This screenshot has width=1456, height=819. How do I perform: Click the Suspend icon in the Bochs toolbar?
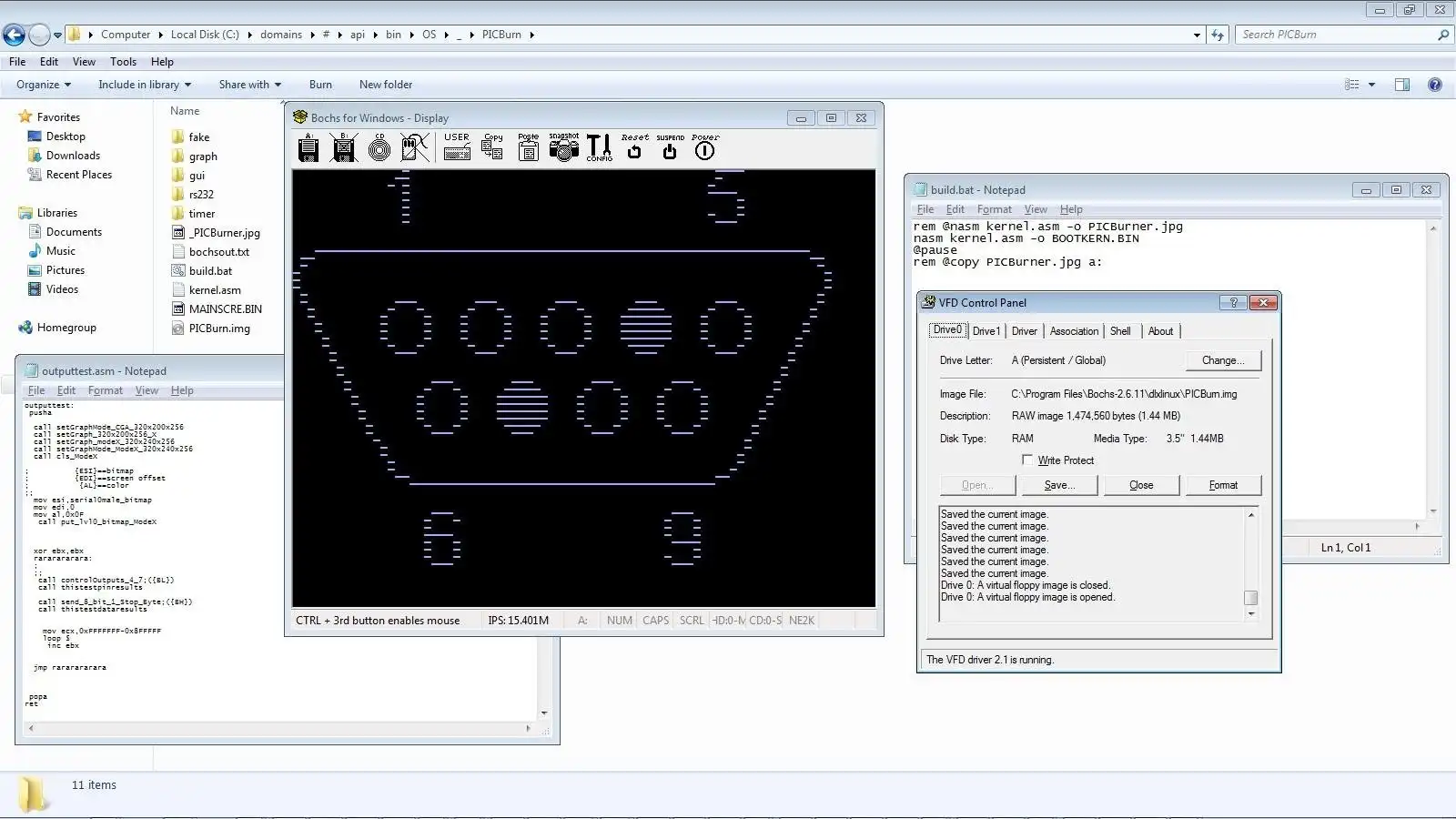pyautogui.click(x=670, y=147)
